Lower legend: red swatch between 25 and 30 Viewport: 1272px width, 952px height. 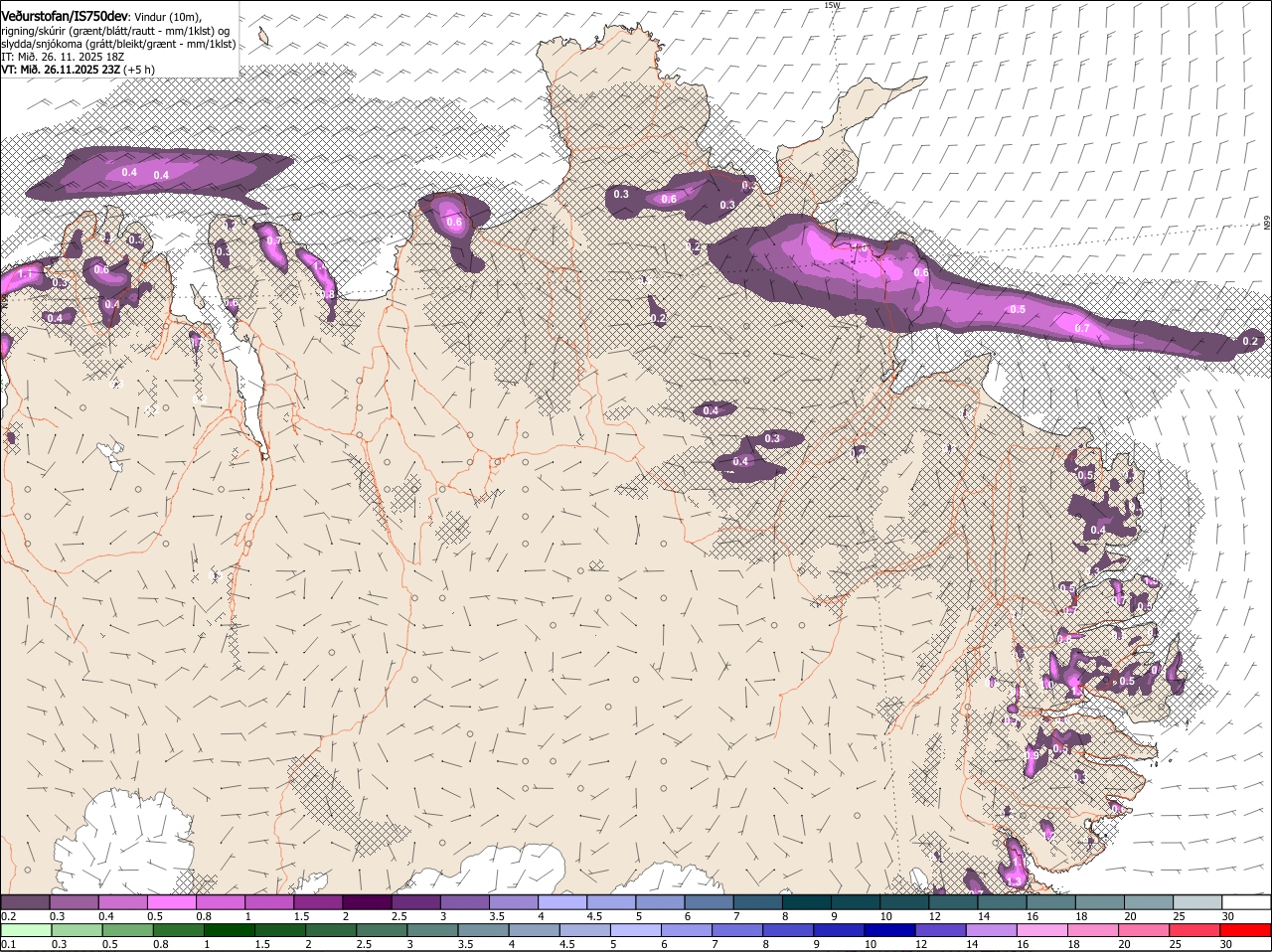pyautogui.click(x=1196, y=930)
